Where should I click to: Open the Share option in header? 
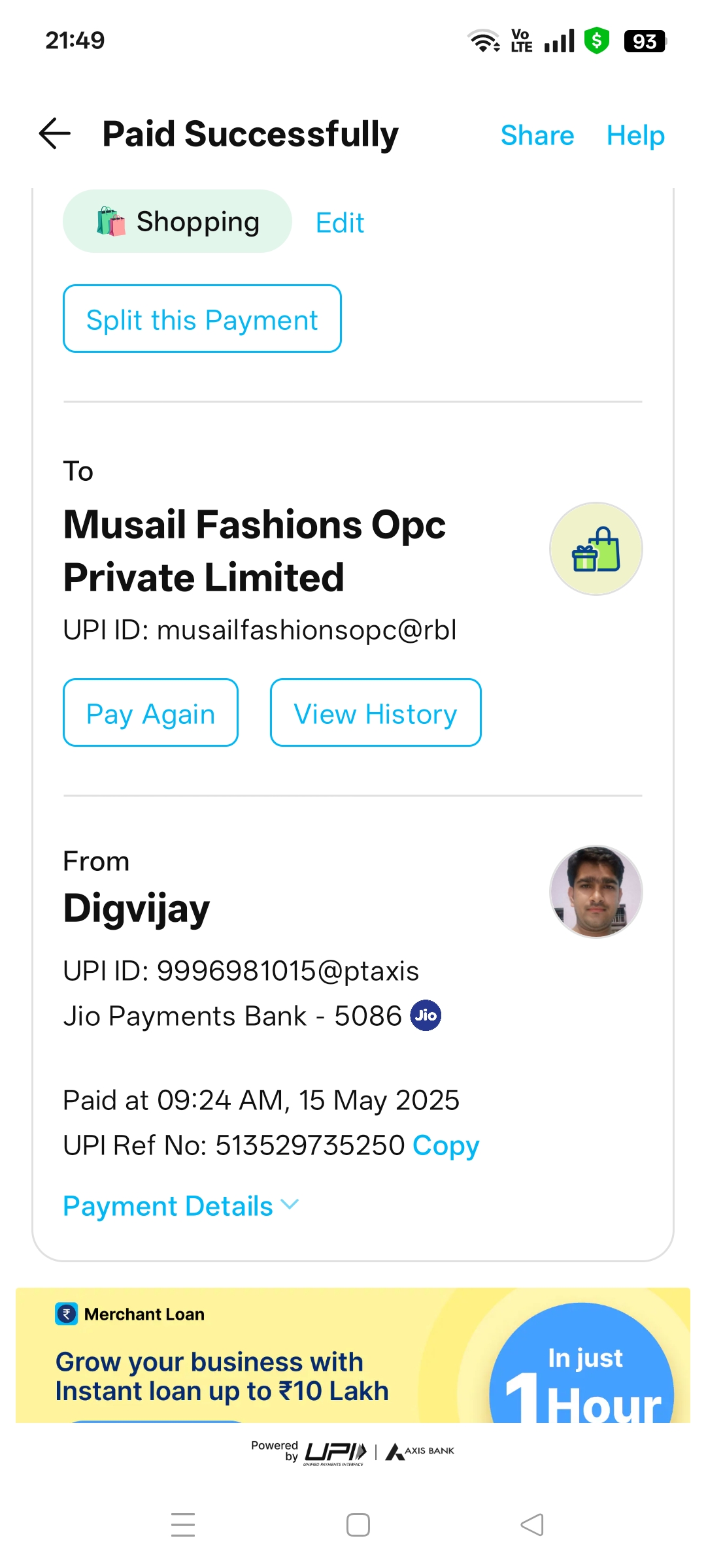(x=537, y=135)
